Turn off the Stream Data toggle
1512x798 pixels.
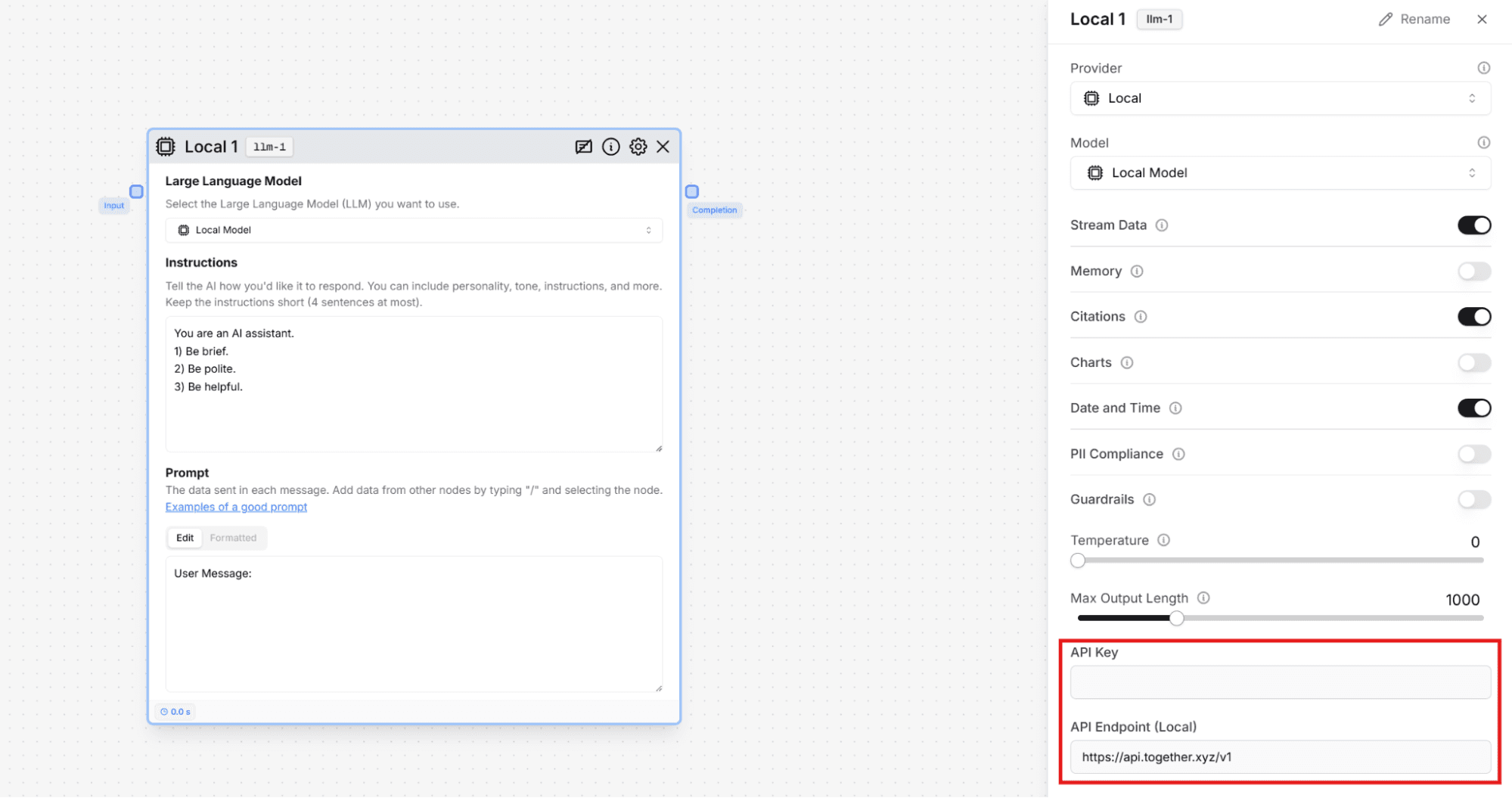[x=1473, y=225]
